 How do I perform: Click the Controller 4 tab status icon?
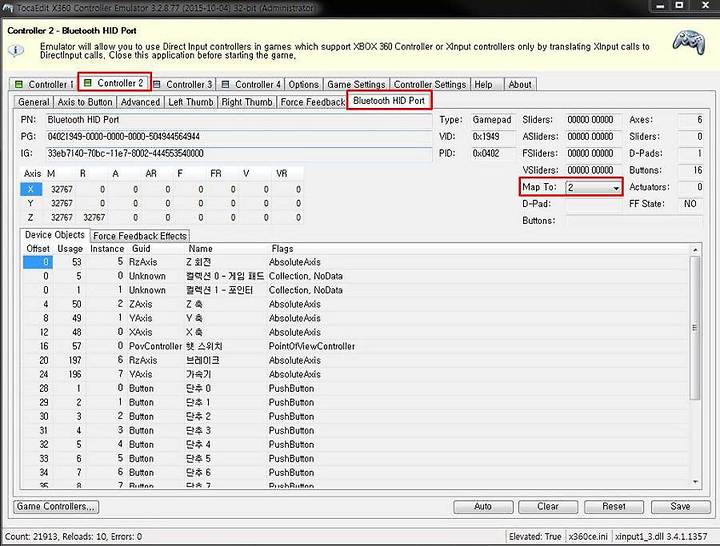(x=225, y=84)
